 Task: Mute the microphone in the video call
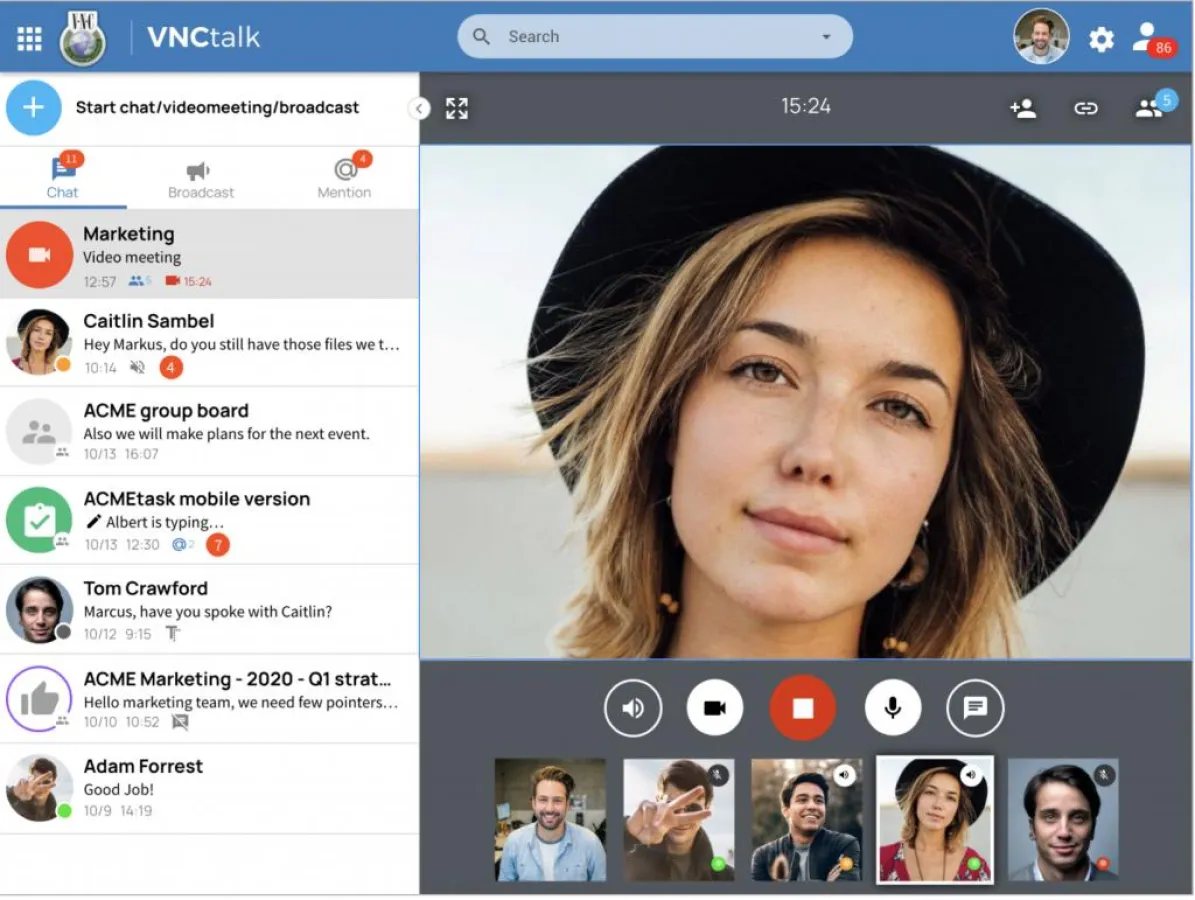892,707
